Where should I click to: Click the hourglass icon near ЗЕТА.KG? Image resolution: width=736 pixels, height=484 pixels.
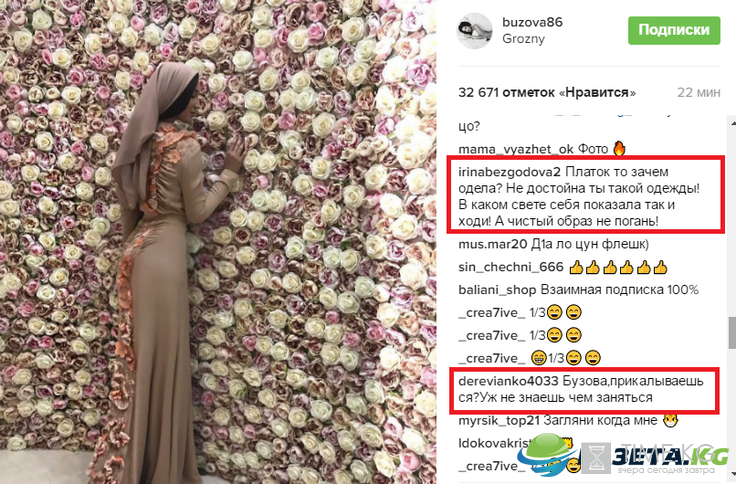click(596, 458)
